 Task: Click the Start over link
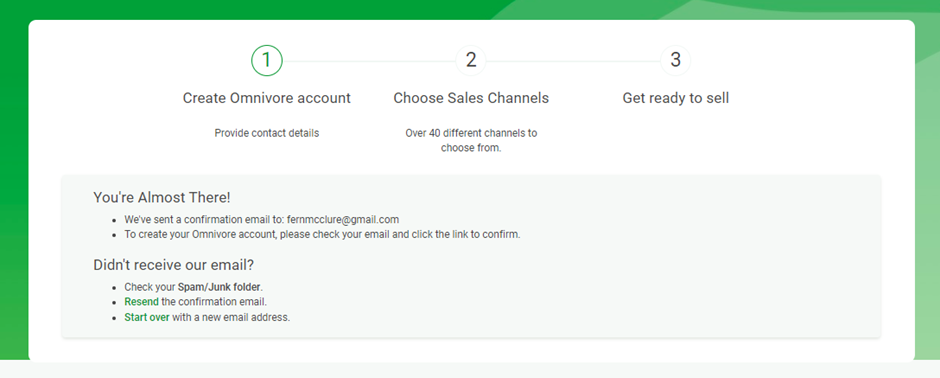point(147,317)
